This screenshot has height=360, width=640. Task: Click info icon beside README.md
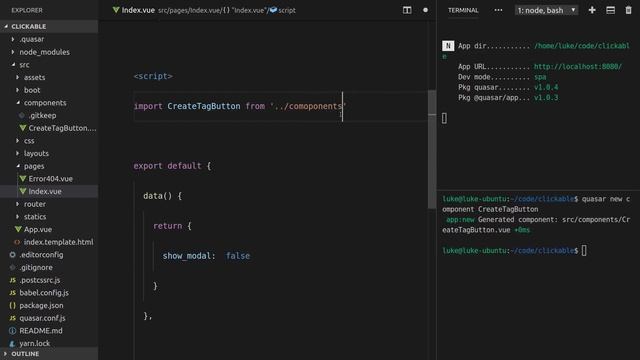pyautogui.click(x=13, y=331)
